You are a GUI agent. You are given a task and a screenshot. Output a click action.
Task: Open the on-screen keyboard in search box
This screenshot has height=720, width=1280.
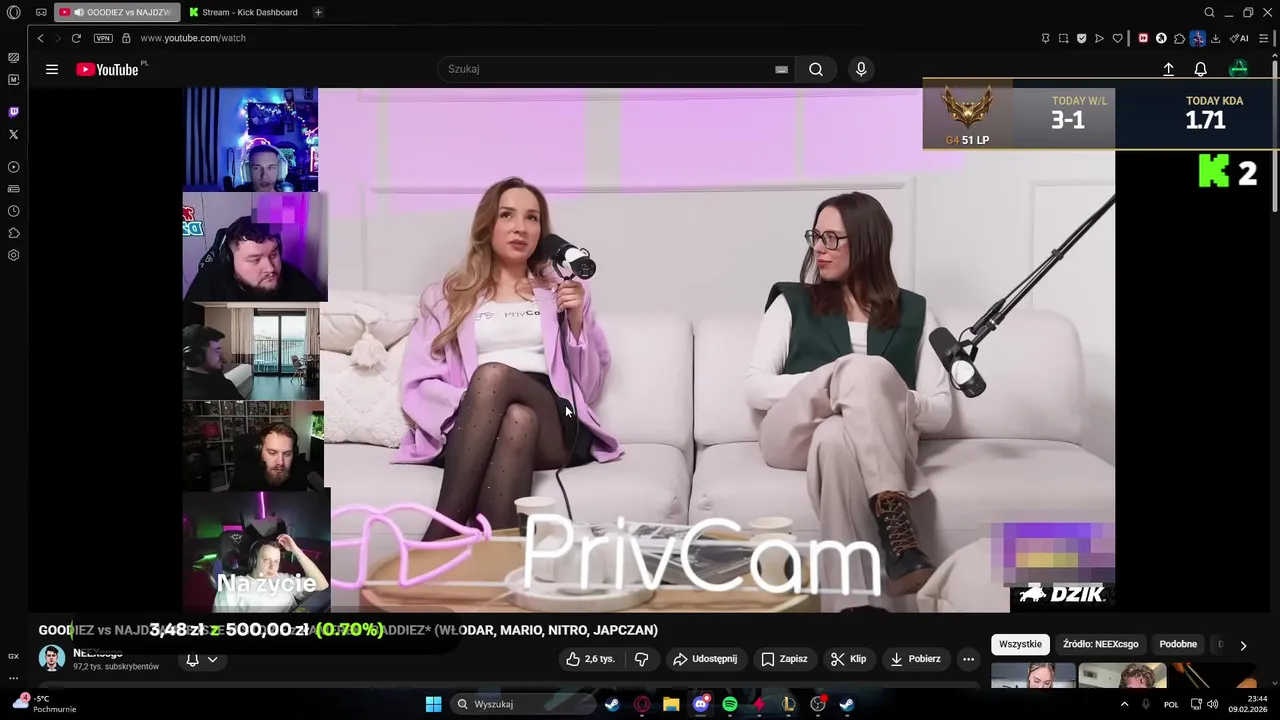click(781, 69)
